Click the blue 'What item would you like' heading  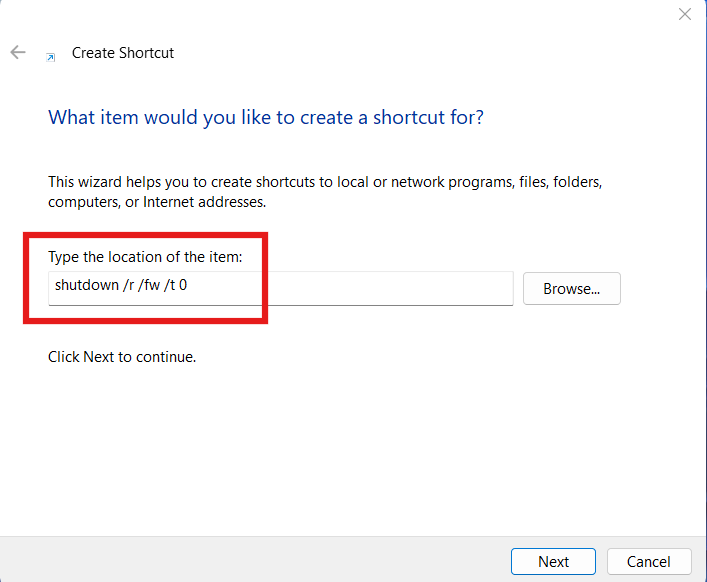coord(266,117)
